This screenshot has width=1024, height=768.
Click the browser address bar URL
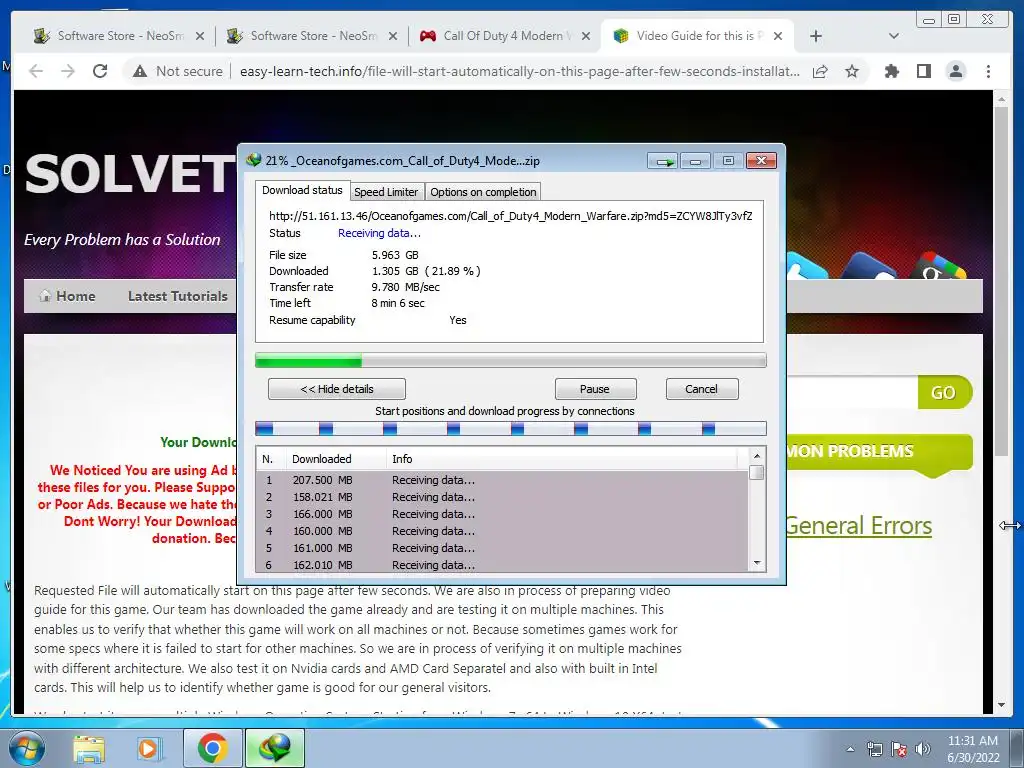[x=519, y=71]
